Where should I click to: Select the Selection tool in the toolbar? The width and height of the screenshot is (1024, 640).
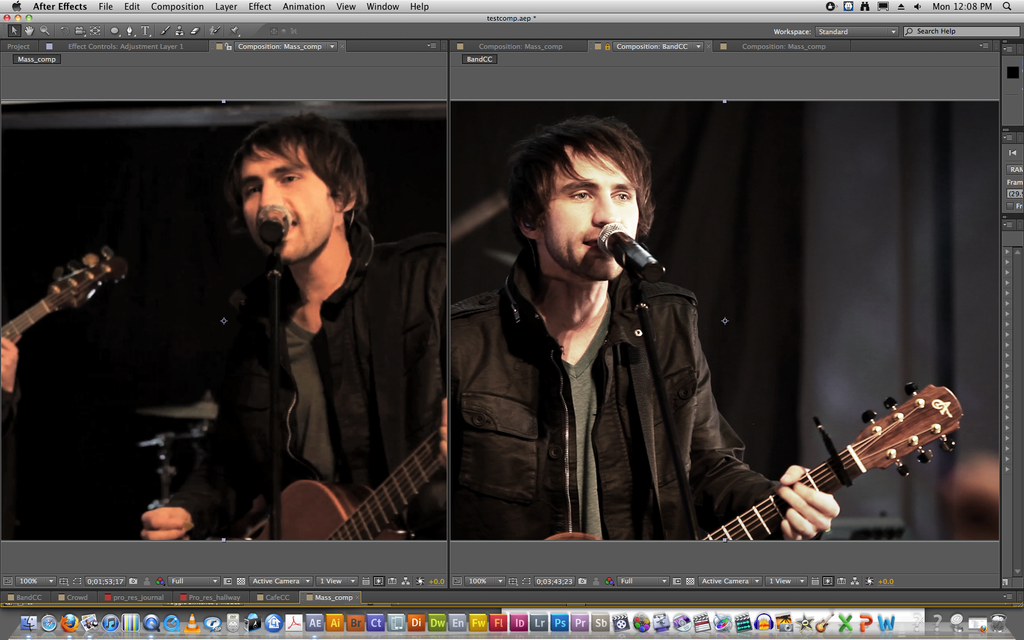[x=14, y=31]
